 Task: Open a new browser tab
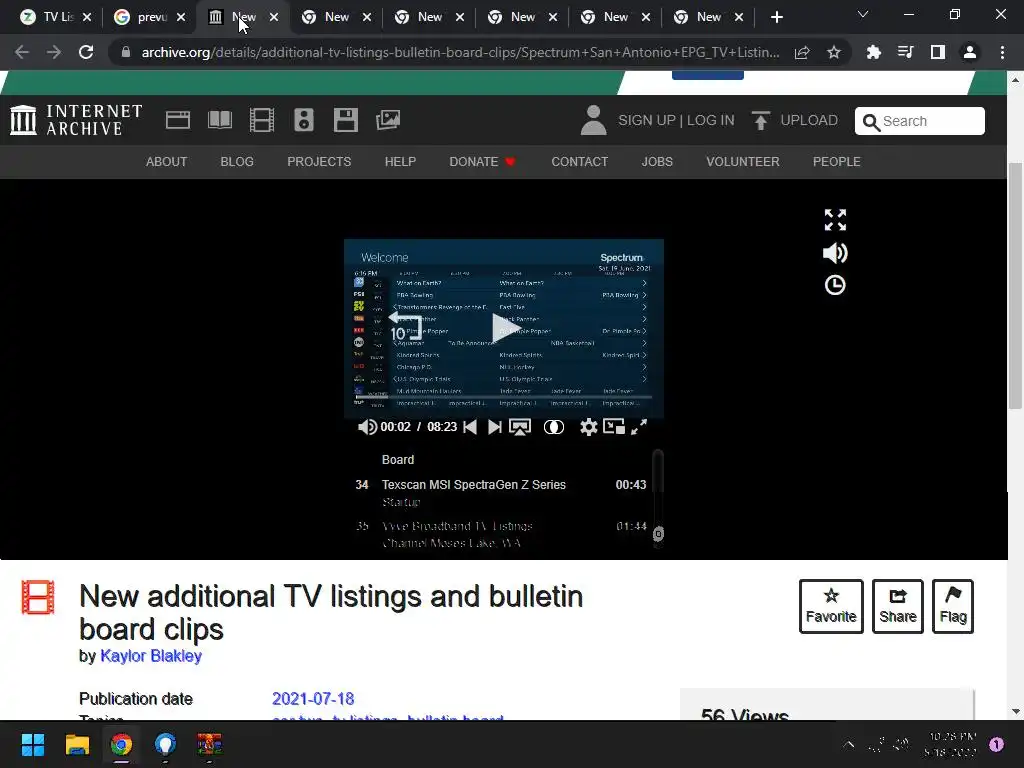tap(776, 17)
